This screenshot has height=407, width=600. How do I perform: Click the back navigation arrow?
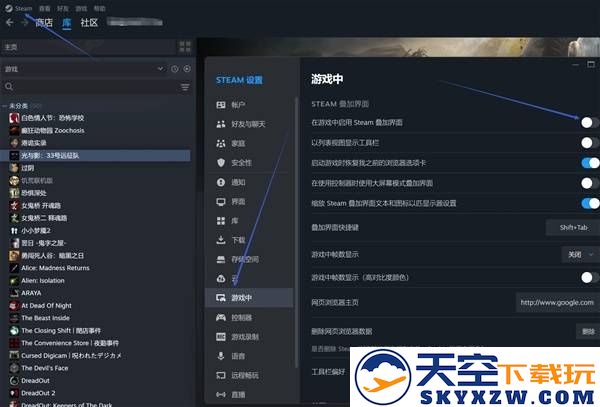[x=10, y=23]
